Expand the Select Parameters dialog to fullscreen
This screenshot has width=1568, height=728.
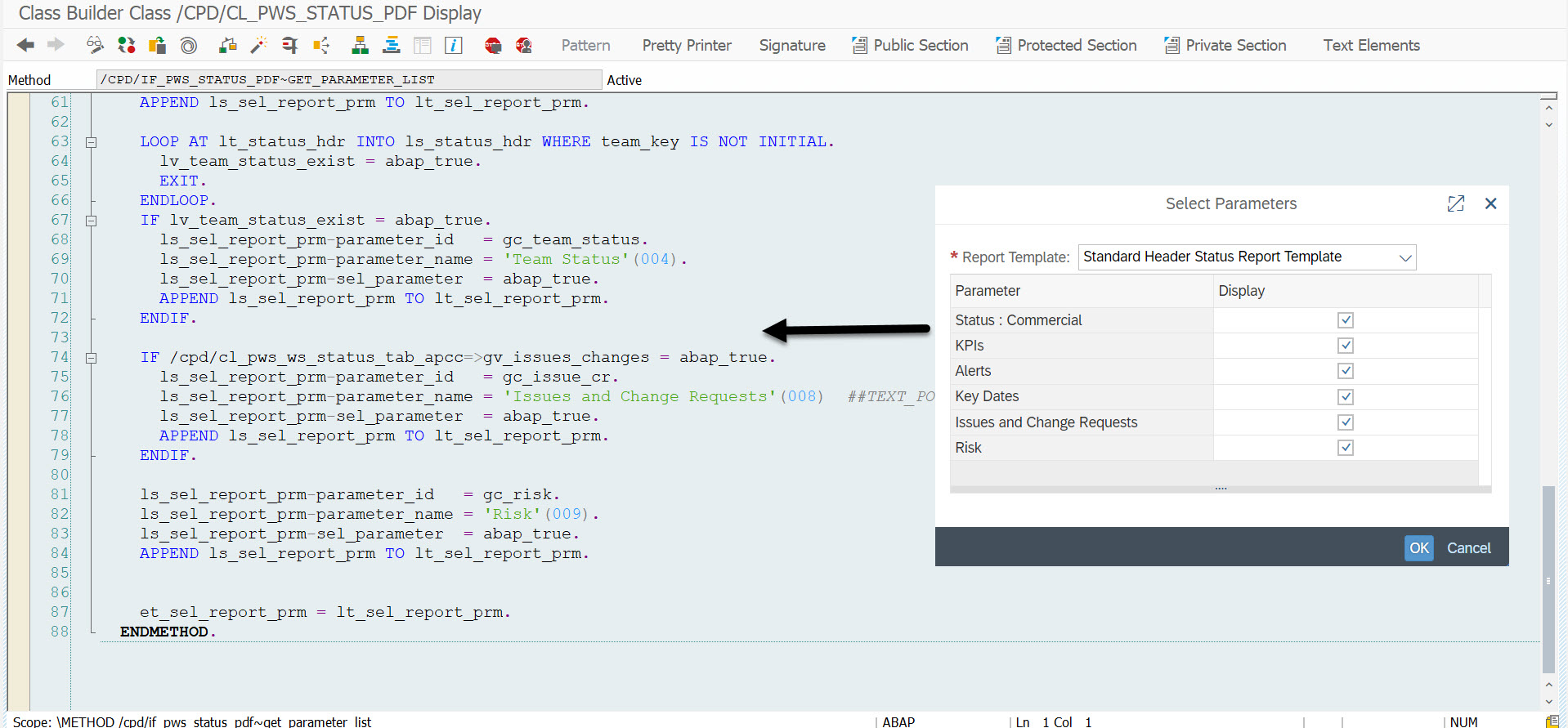coord(1456,203)
